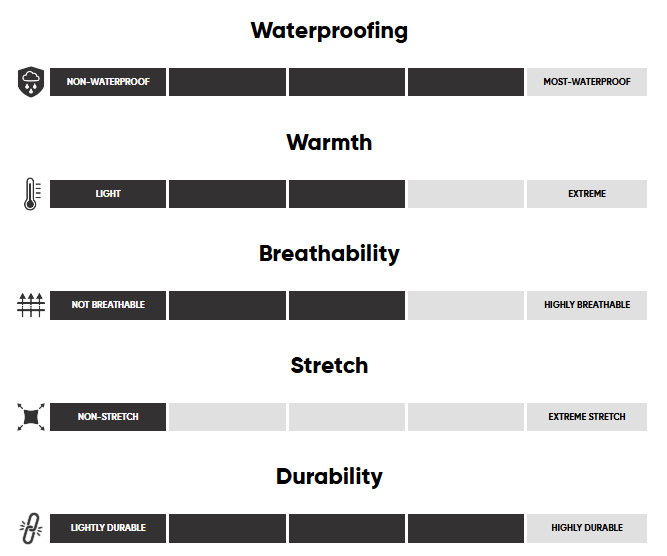Screen dimensions: 667x556
Task: Select the Extreme Stretch segment
Action: pos(587,417)
